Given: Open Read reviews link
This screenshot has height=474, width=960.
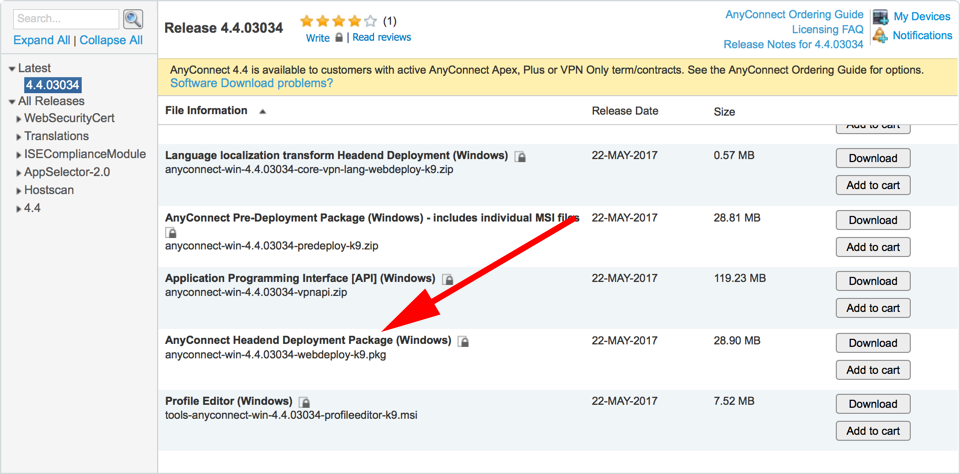Looking at the screenshot, I should click(382, 37).
